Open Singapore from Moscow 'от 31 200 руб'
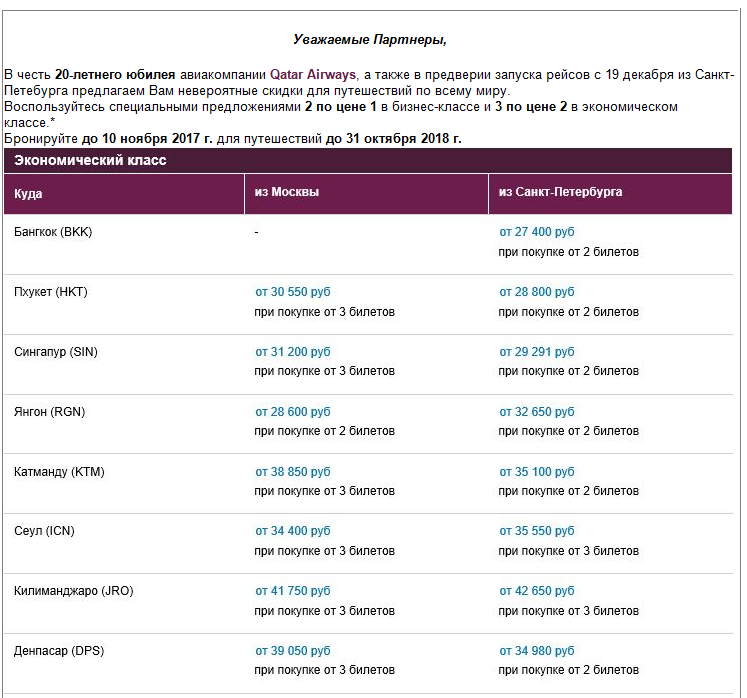 click(293, 352)
